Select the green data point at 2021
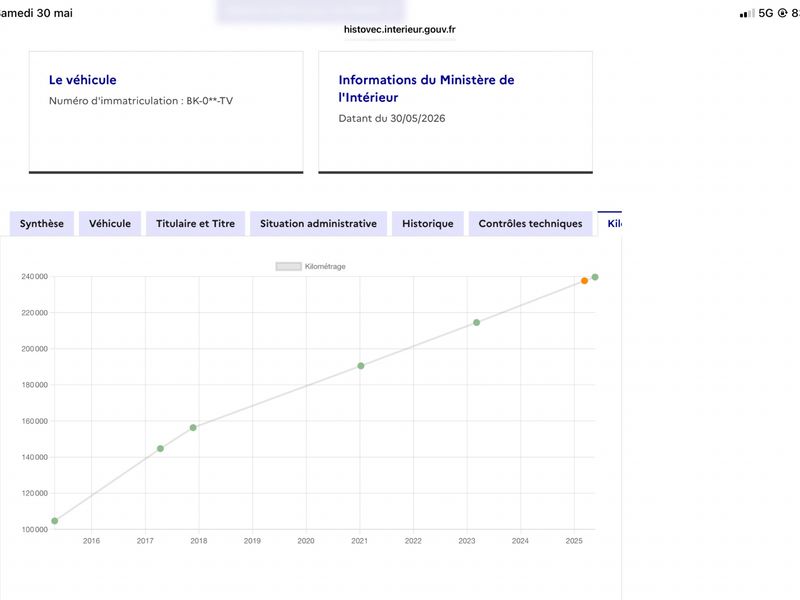 [361, 366]
